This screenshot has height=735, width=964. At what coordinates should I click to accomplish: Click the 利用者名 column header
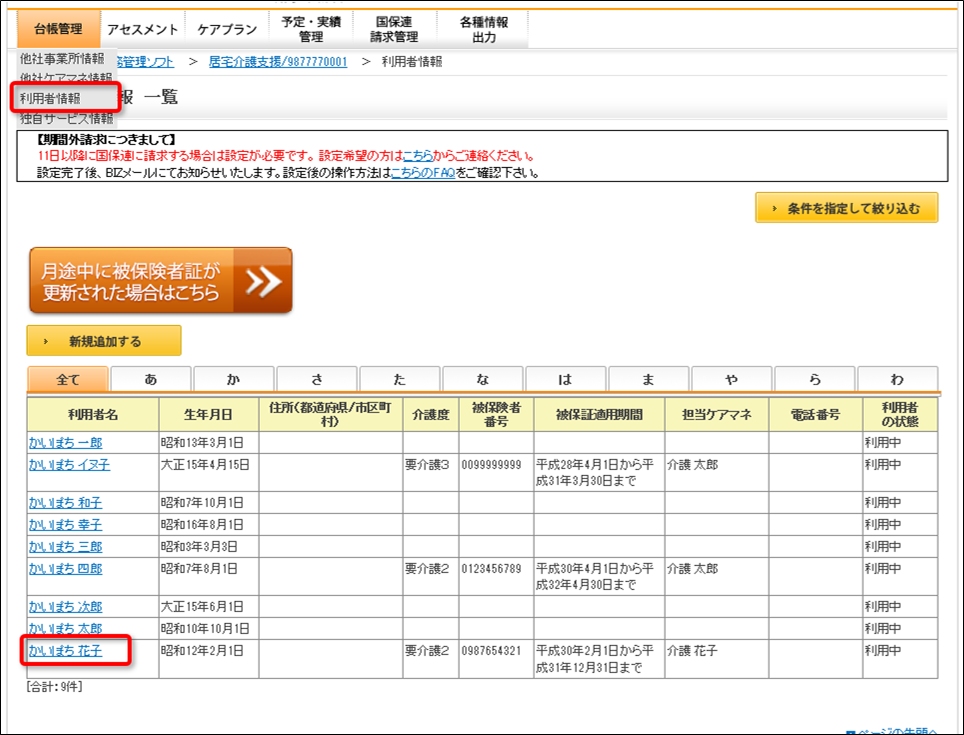point(93,415)
